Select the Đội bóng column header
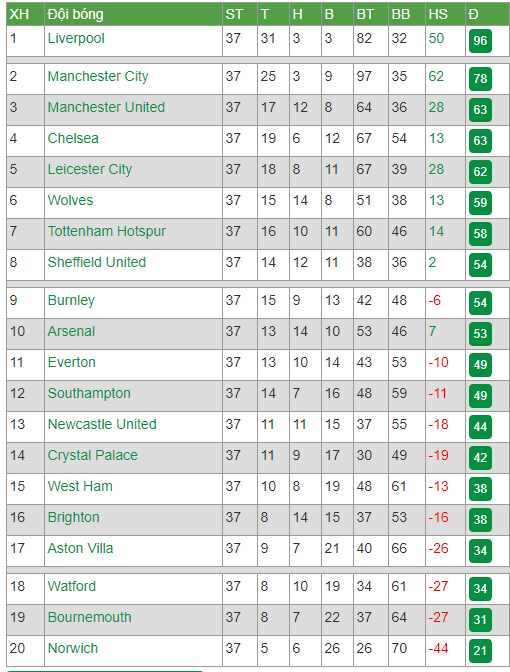Viewport: 510px width, 672px height. click(x=75, y=15)
